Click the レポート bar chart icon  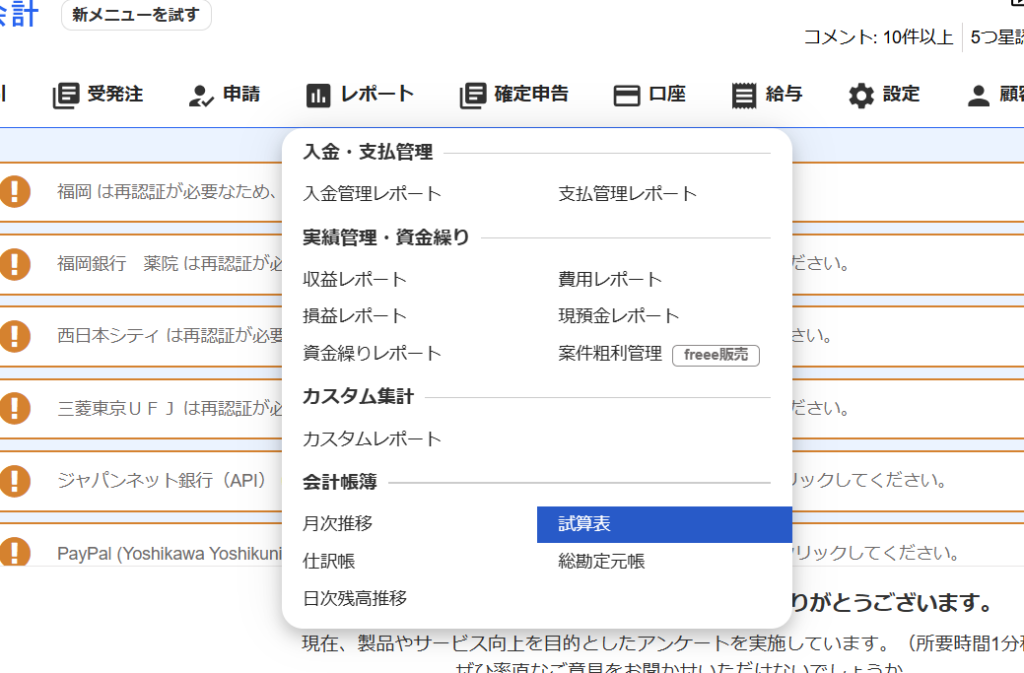318,95
